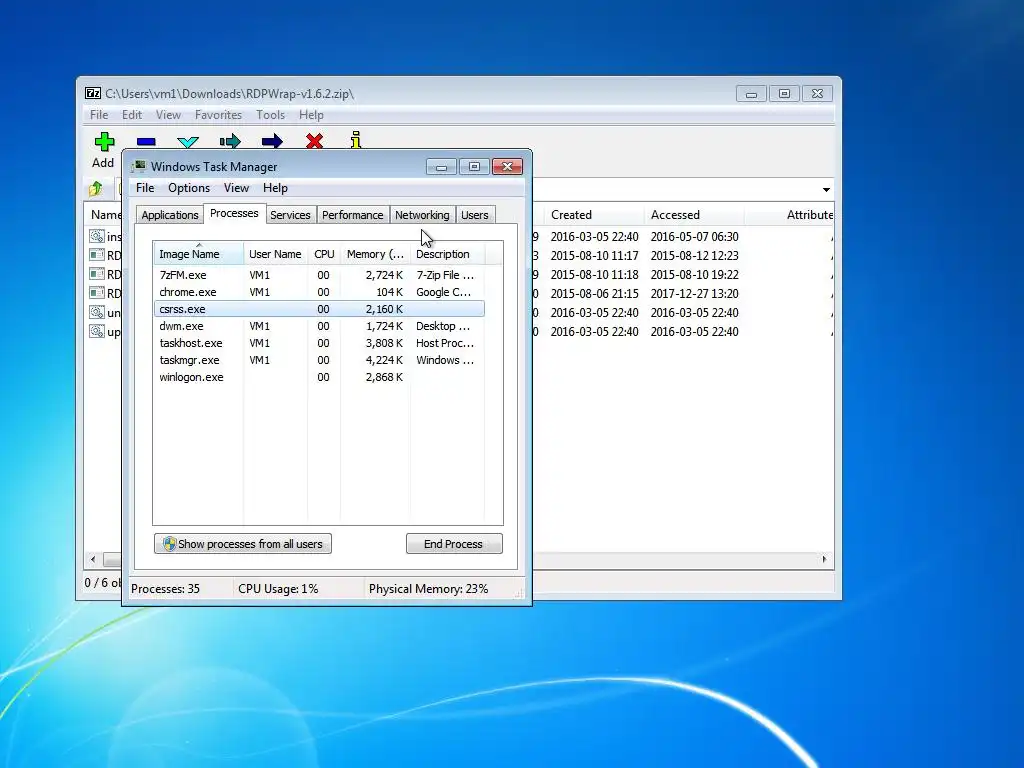The width and height of the screenshot is (1024, 768).
Task: Select the taskhost.exe process row
Action: click(319, 343)
